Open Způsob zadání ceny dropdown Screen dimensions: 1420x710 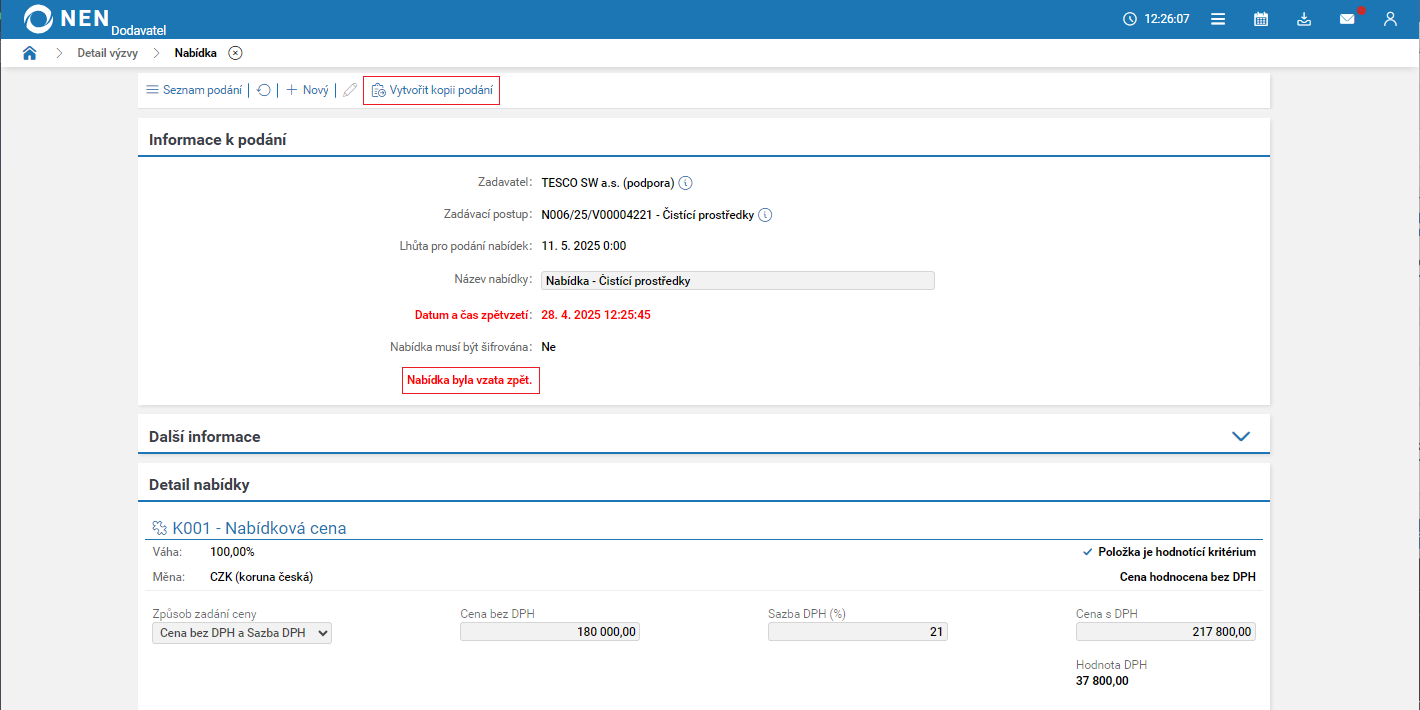242,633
